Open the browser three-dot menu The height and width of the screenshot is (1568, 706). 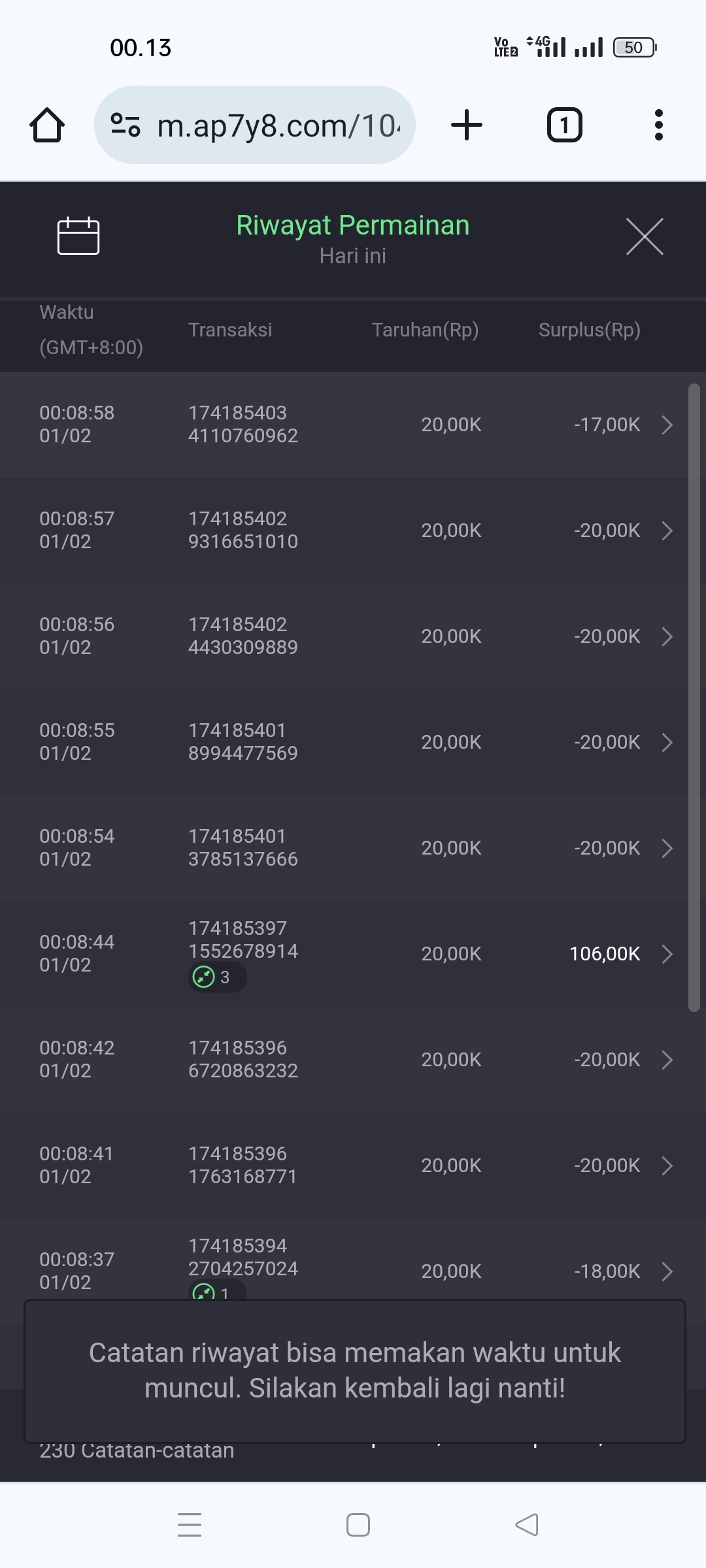658,125
